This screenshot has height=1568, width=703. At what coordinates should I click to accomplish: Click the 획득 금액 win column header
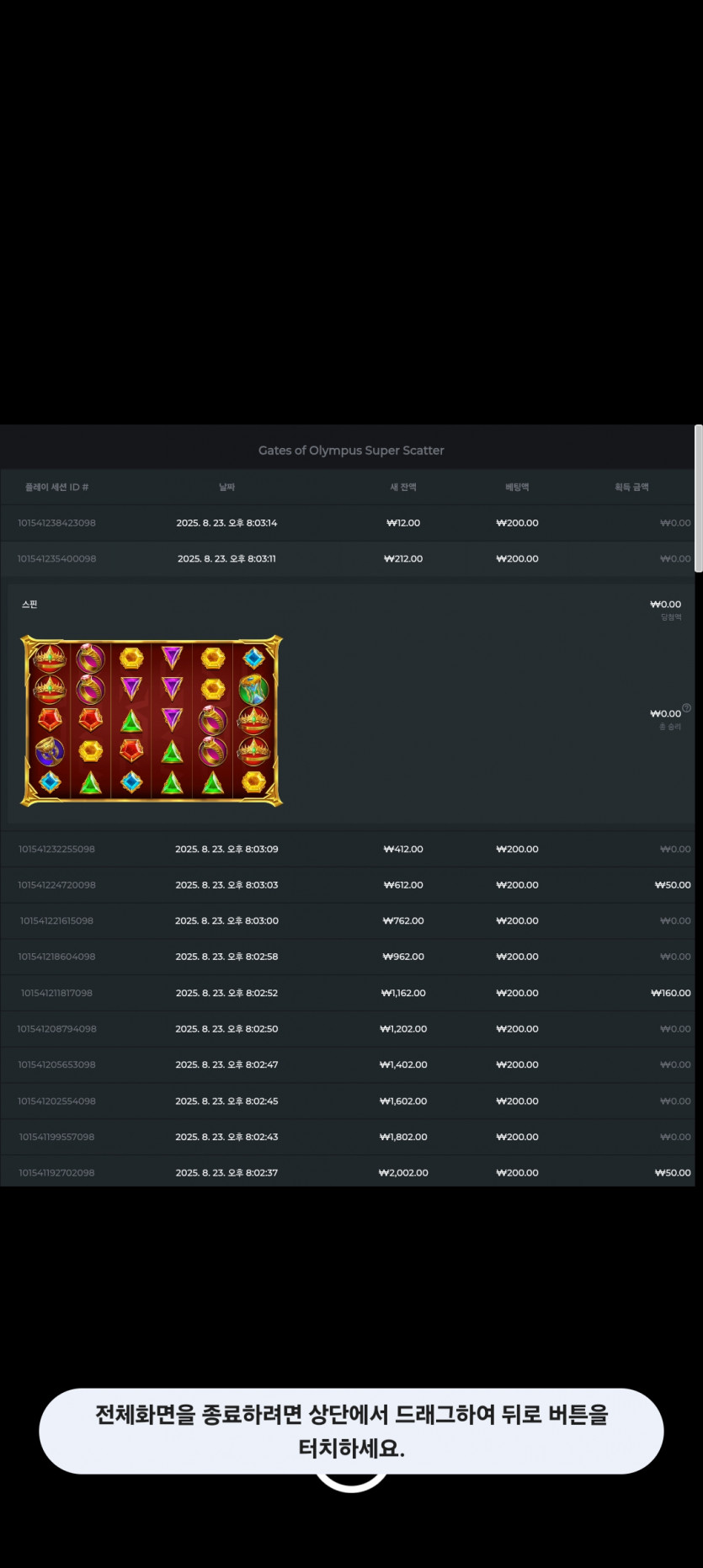pos(631,488)
